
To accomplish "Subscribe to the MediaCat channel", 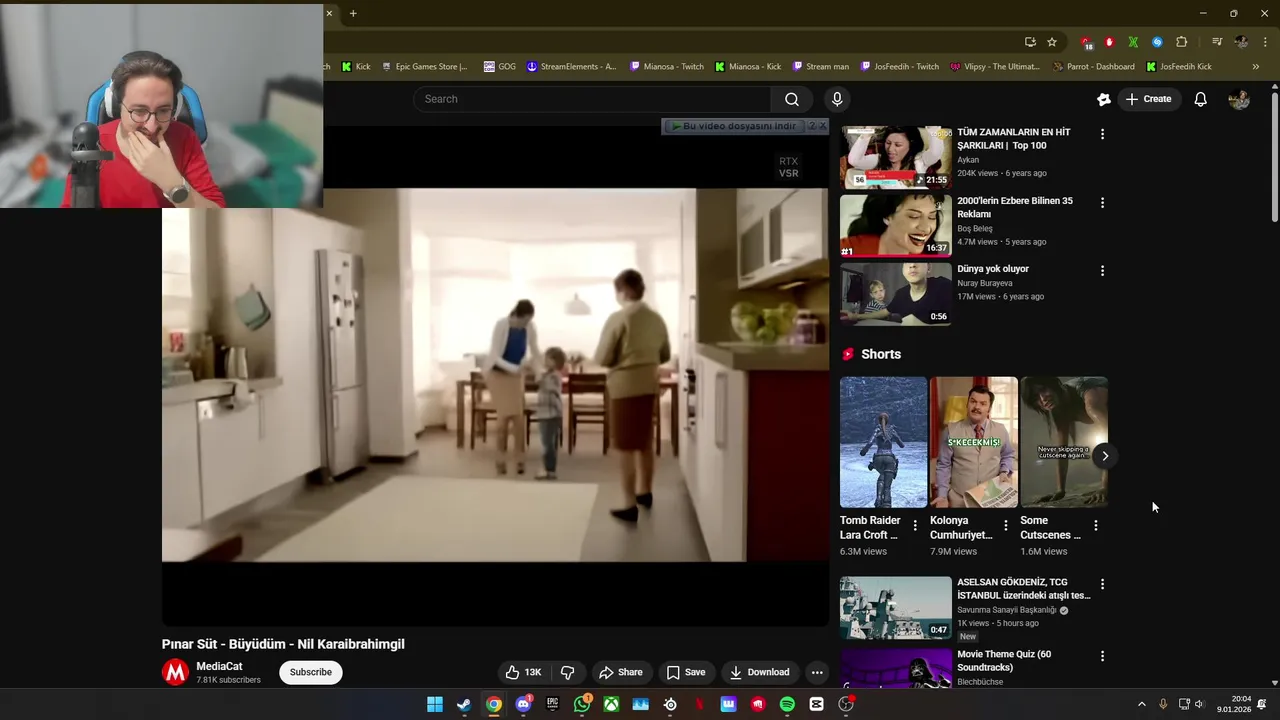I will click(x=311, y=672).
